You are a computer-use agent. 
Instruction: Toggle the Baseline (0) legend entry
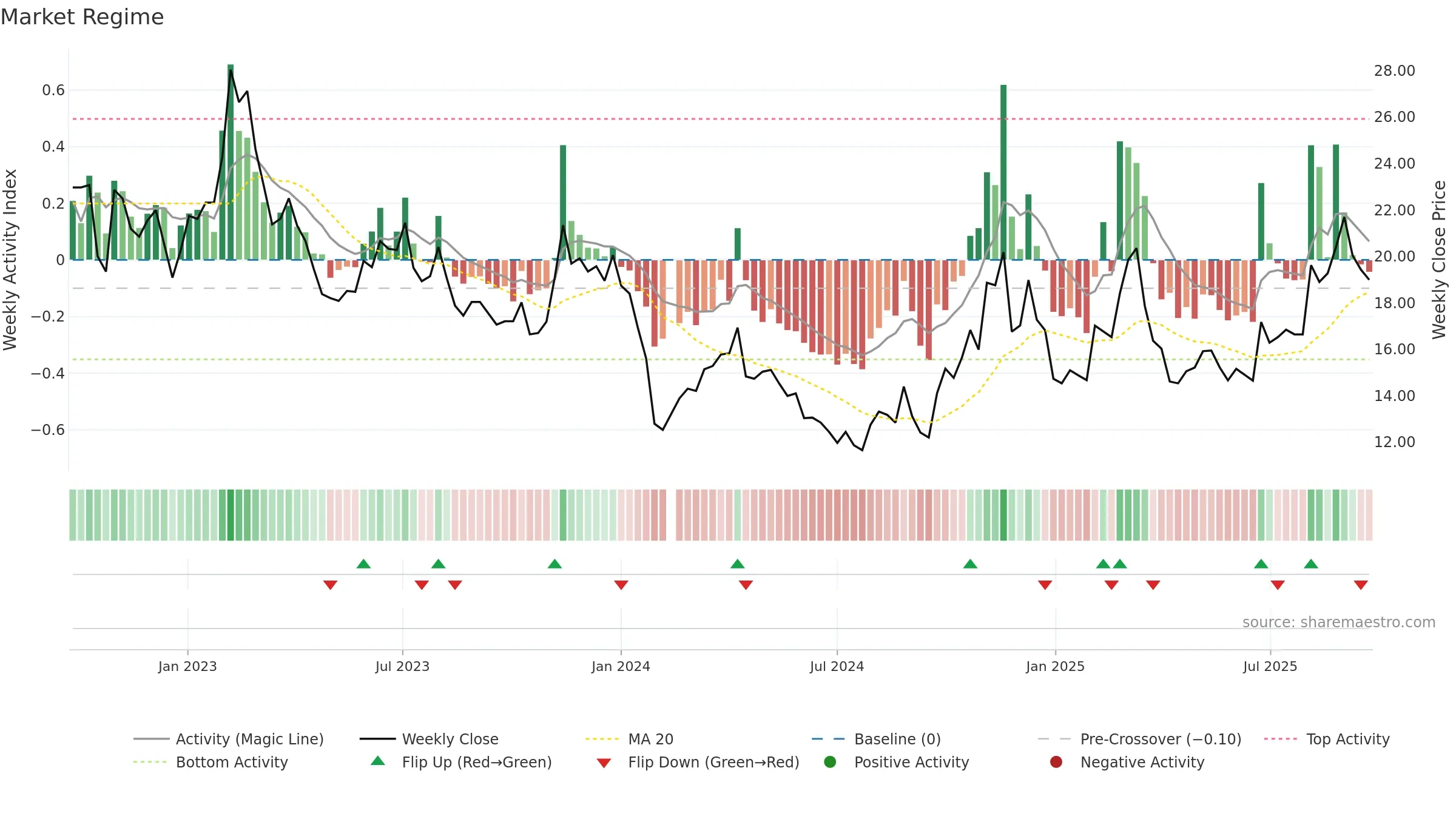coord(876,739)
